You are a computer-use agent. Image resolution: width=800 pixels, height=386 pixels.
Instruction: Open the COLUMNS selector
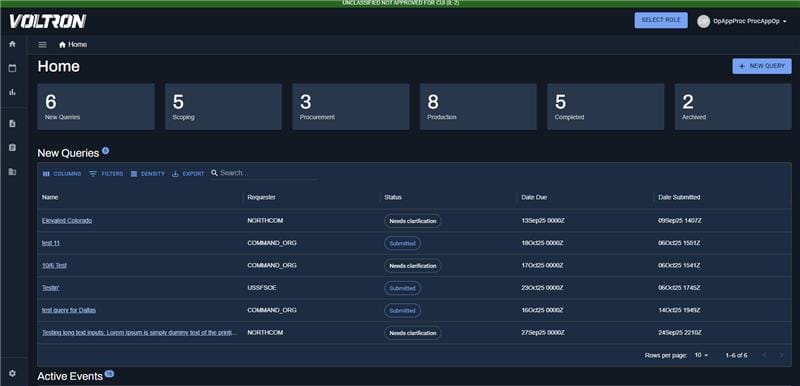62,174
